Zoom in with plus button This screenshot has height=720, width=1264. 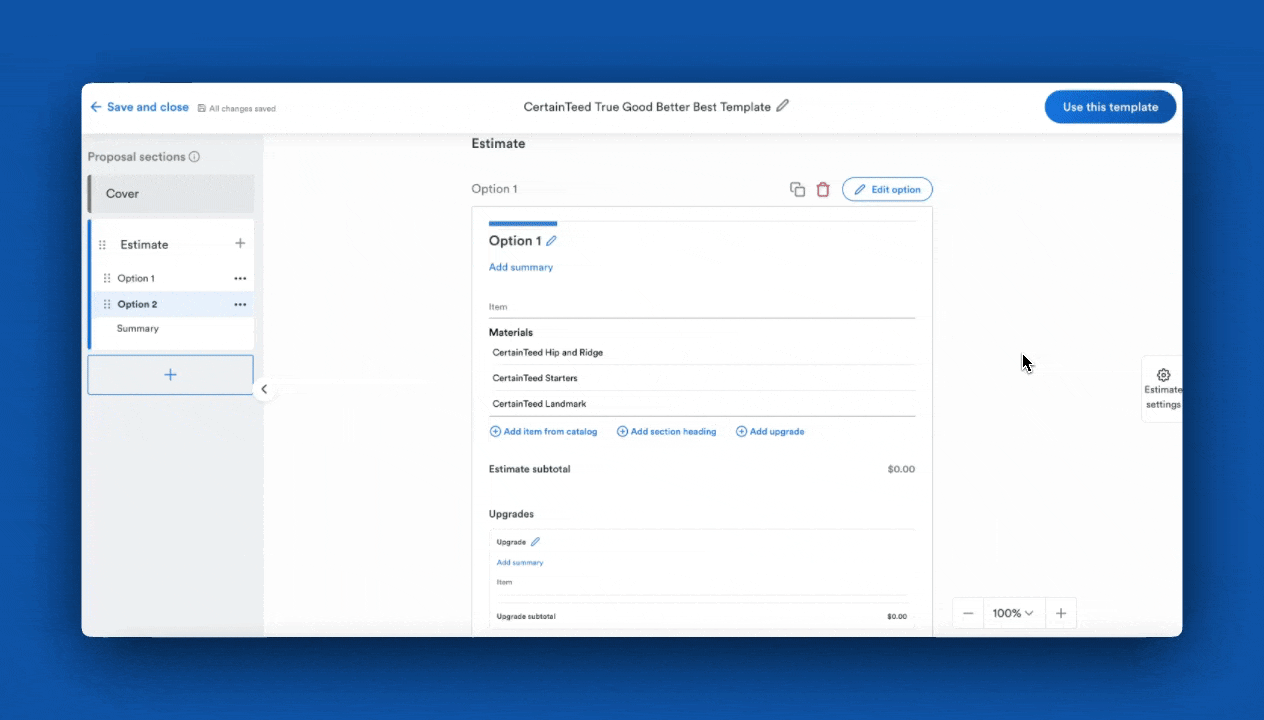(1061, 613)
